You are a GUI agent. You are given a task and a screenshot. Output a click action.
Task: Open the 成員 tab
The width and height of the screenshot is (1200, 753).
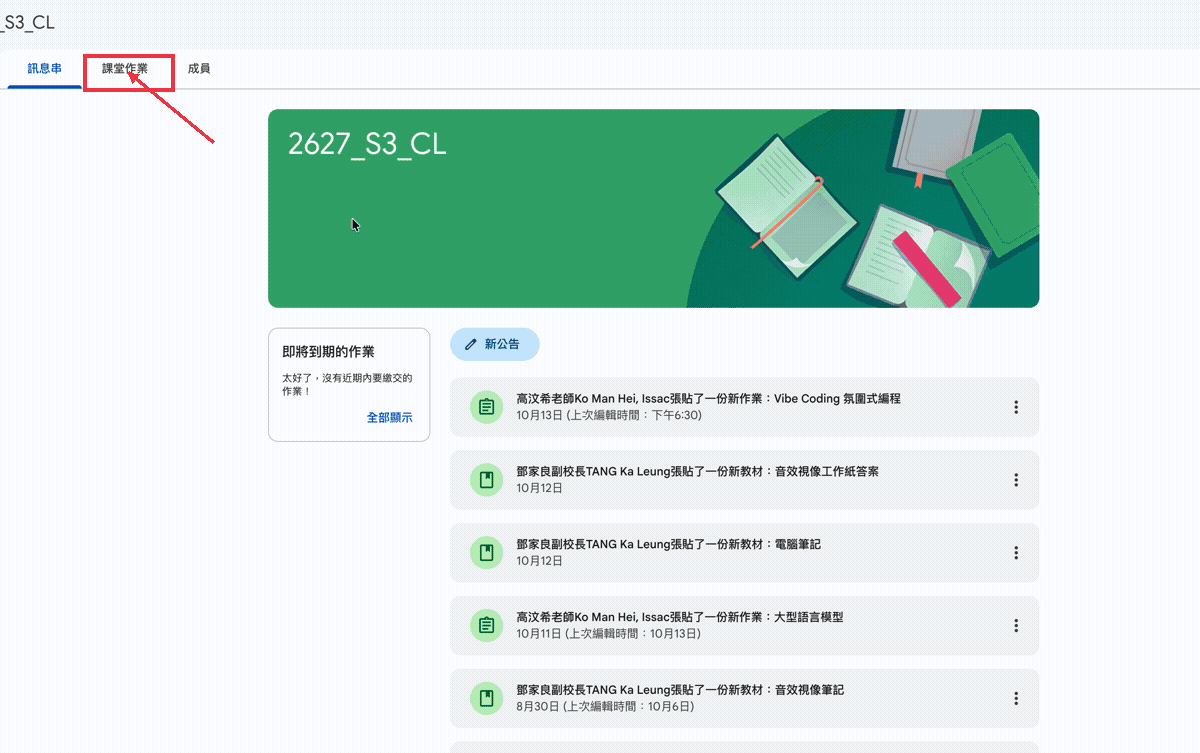(x=199, y=69)
